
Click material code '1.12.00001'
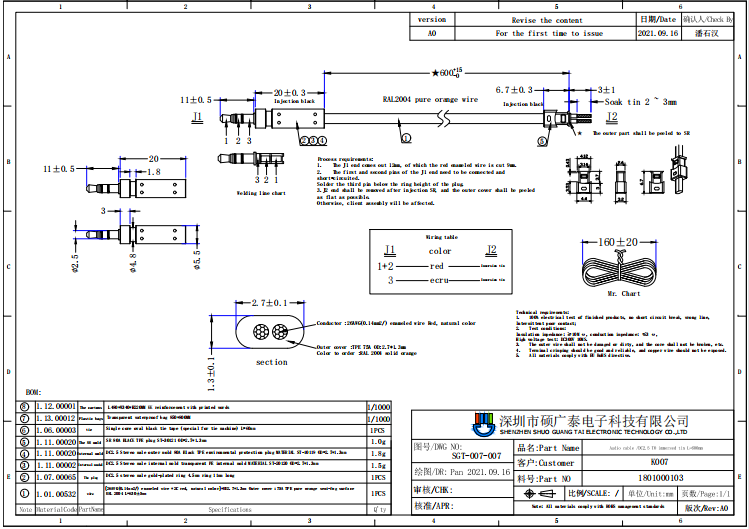(x=56, y=407)
